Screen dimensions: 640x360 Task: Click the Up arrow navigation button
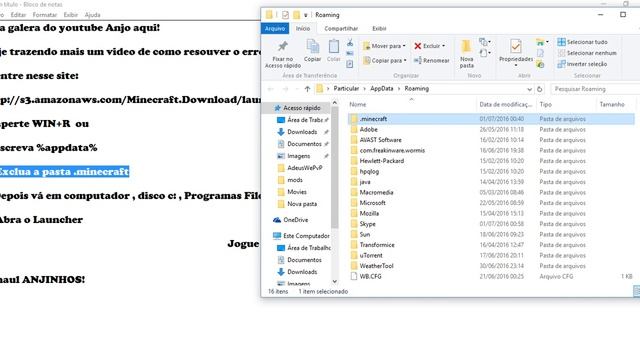click(307, 89)
